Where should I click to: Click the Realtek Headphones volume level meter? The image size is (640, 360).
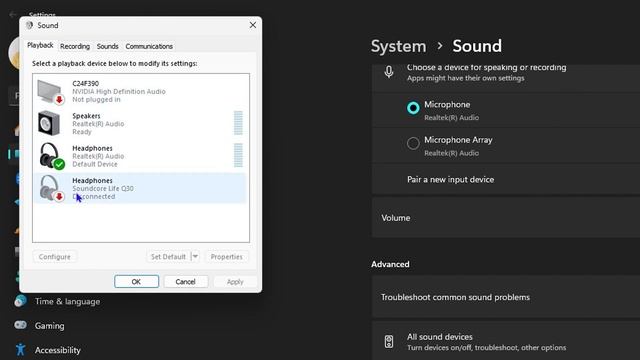[x=238, y=155]
